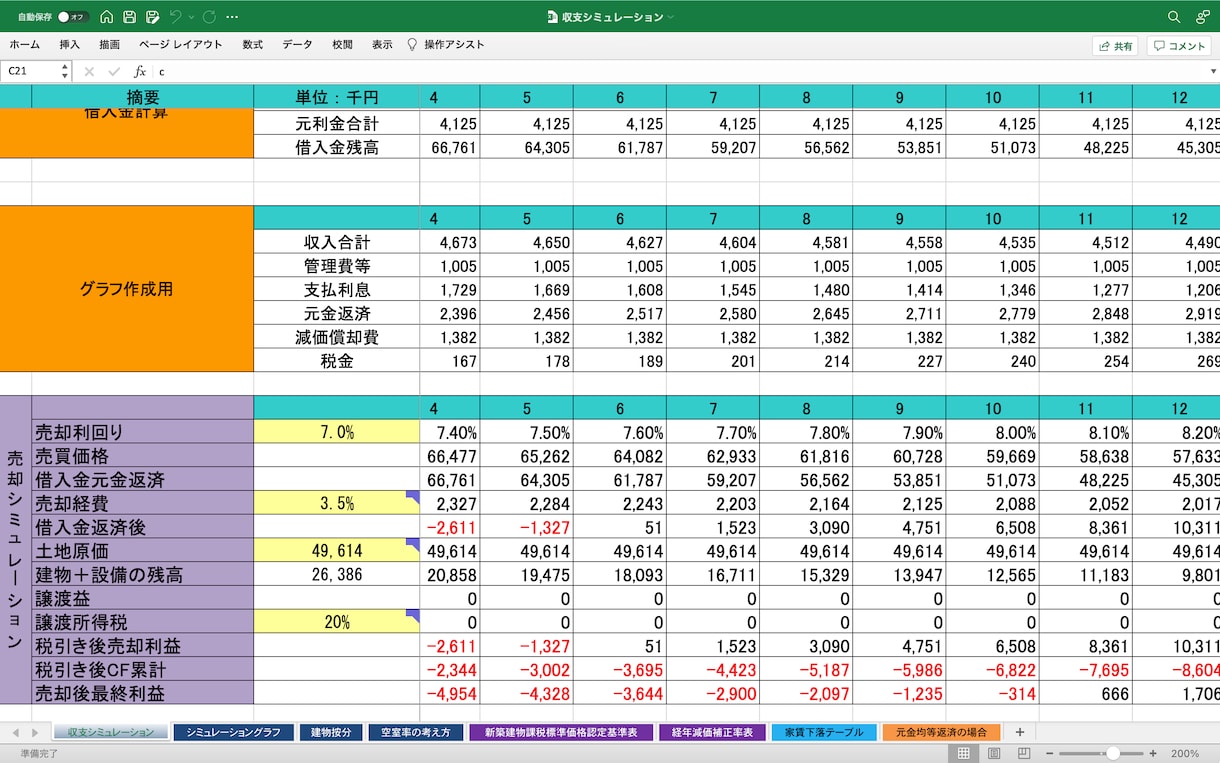Click the Search magnifier icon
This screenshot has height=763, width=1220.
[1175, 17]
